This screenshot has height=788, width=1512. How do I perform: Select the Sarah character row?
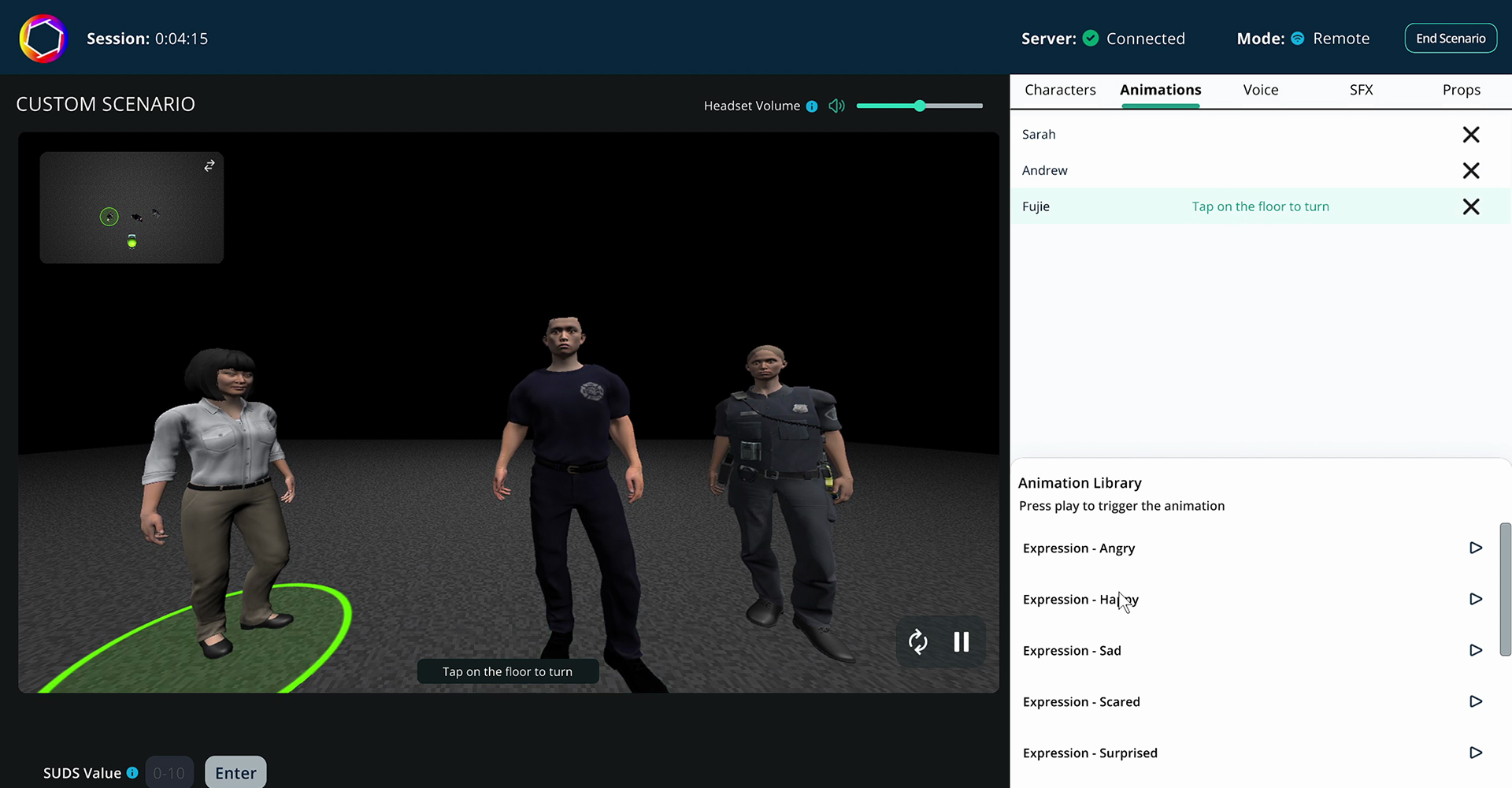pyautogui.click(x=1260, y=135)
